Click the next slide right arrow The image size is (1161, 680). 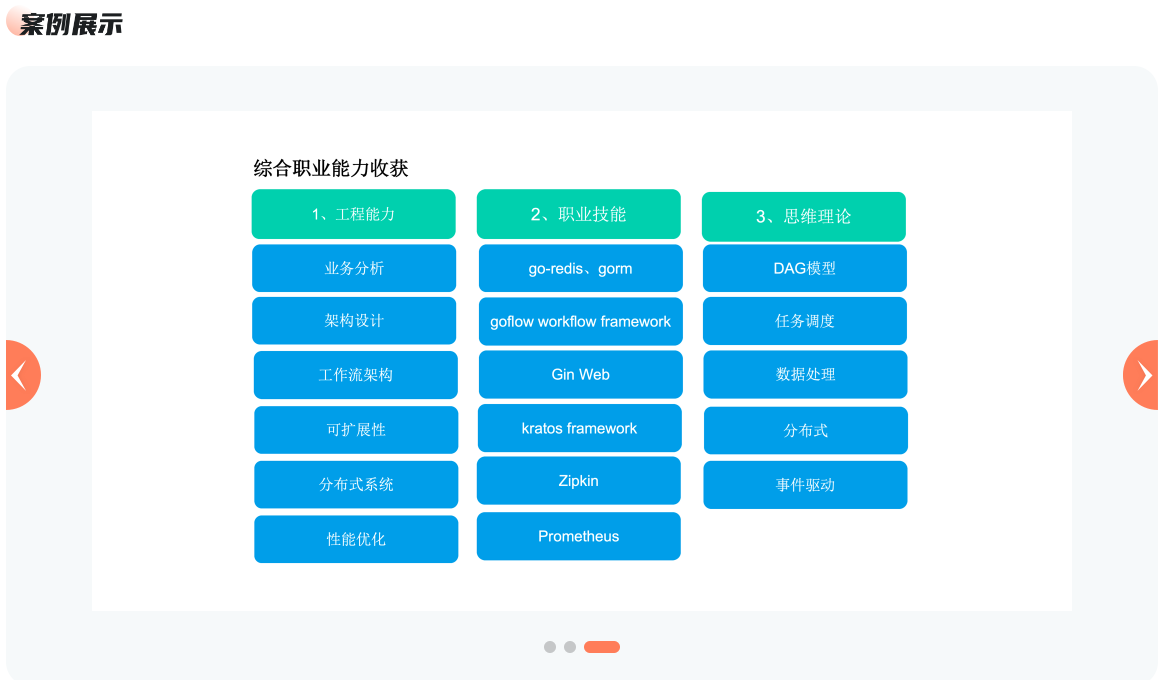click(x=1142, y=375)
